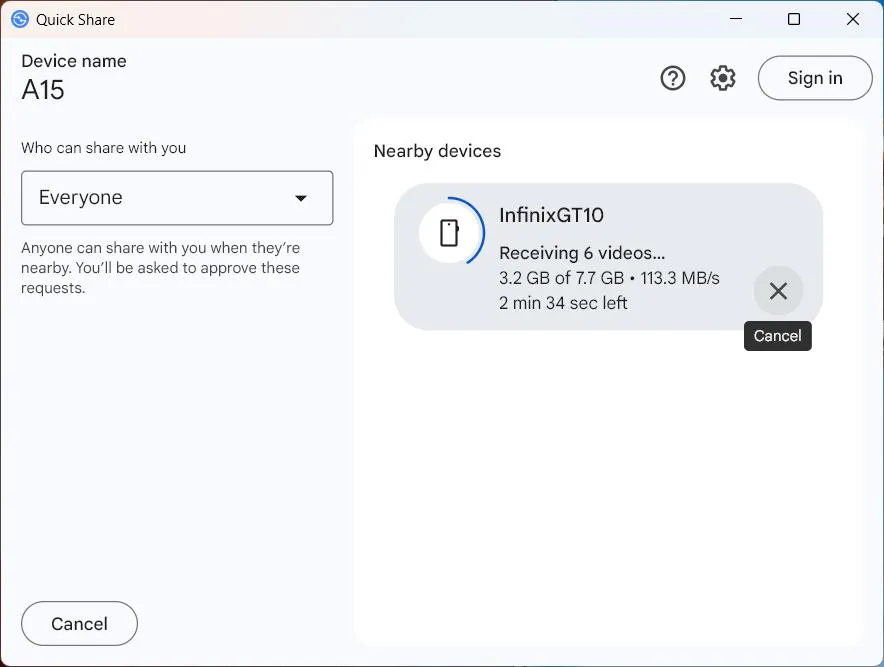This screenshot has width=884, height=667.
Task: Click the InfinixGT10 phone device icon
Action: (x=449, y=232)
